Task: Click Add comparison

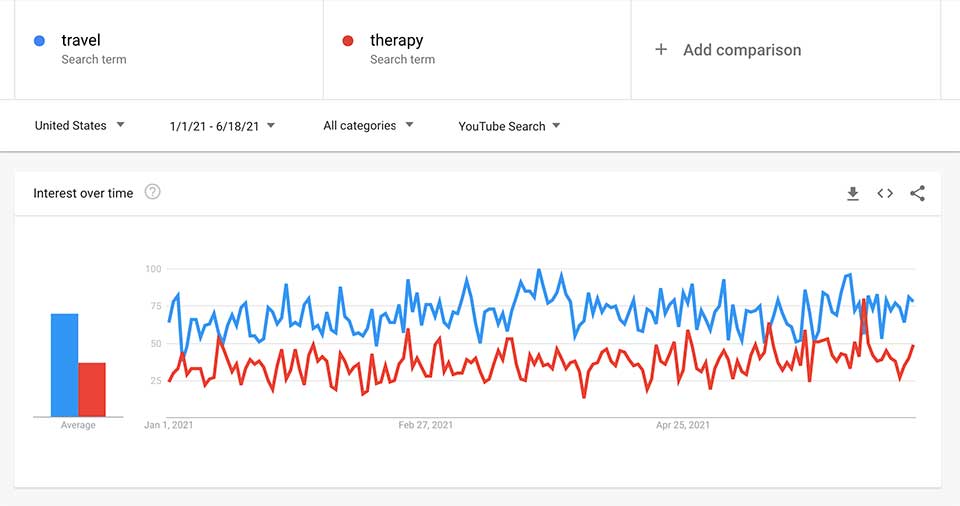Action: point(742,50)
